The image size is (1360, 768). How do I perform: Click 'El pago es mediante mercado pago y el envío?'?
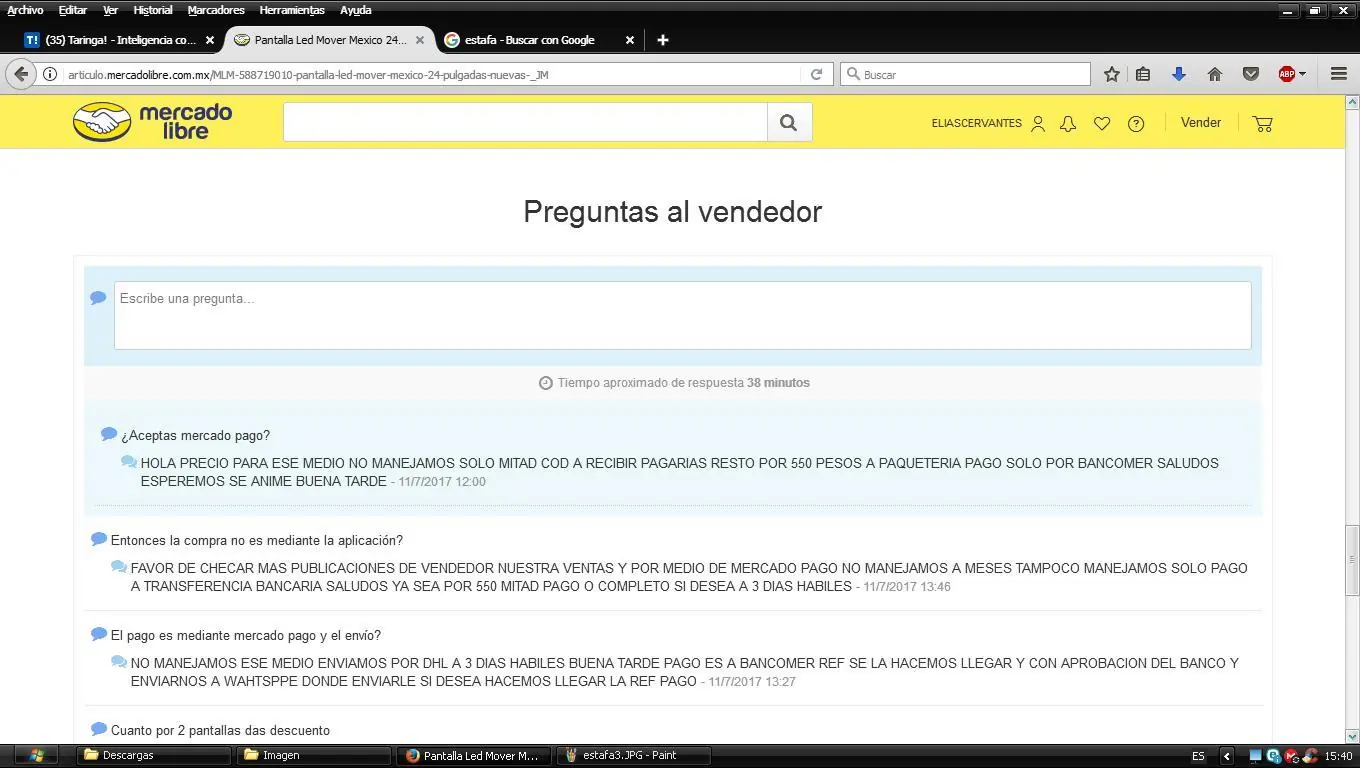[x=246, y=635]
